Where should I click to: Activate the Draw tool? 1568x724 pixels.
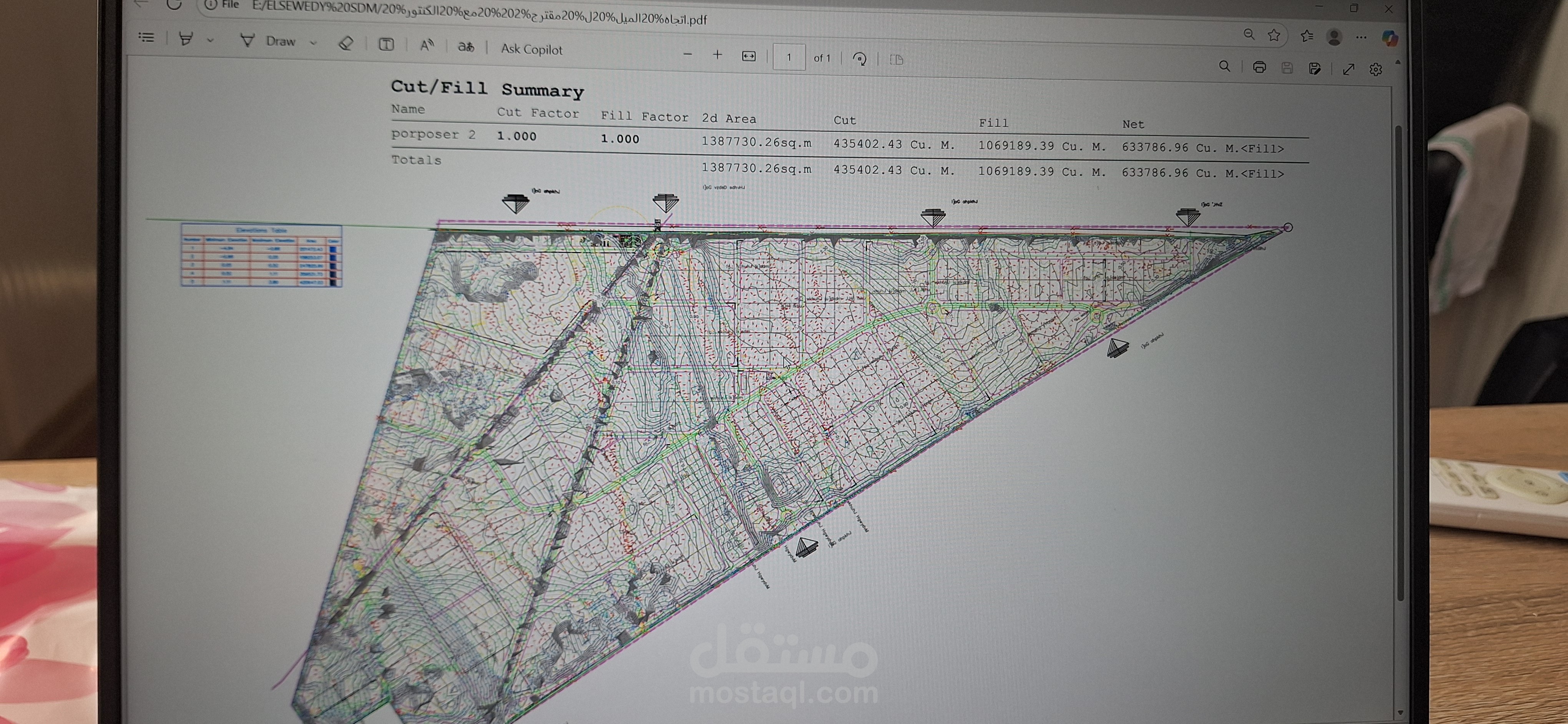(268, 41)
